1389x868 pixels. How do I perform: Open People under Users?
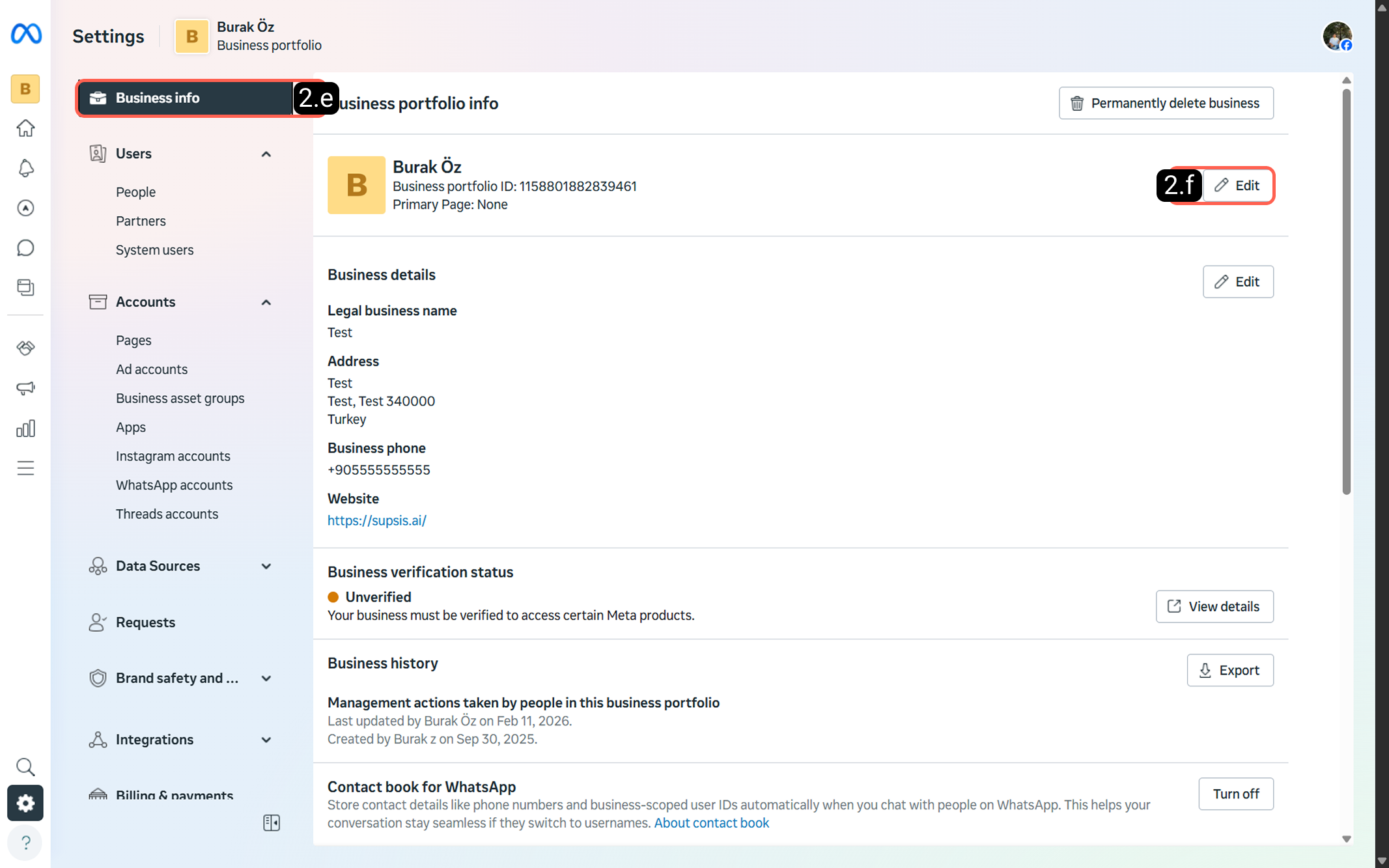pyautogui.click(x=135, y=192)
